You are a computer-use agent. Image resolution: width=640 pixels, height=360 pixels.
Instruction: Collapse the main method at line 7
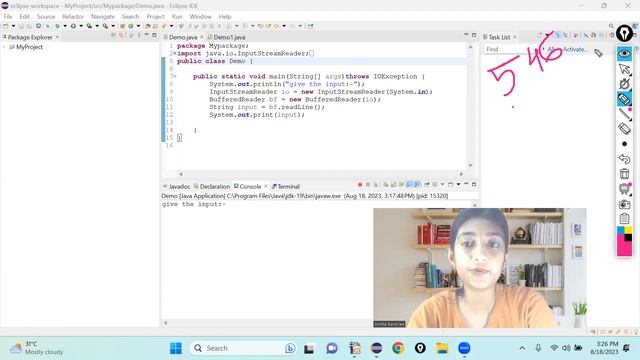[175, 76]
